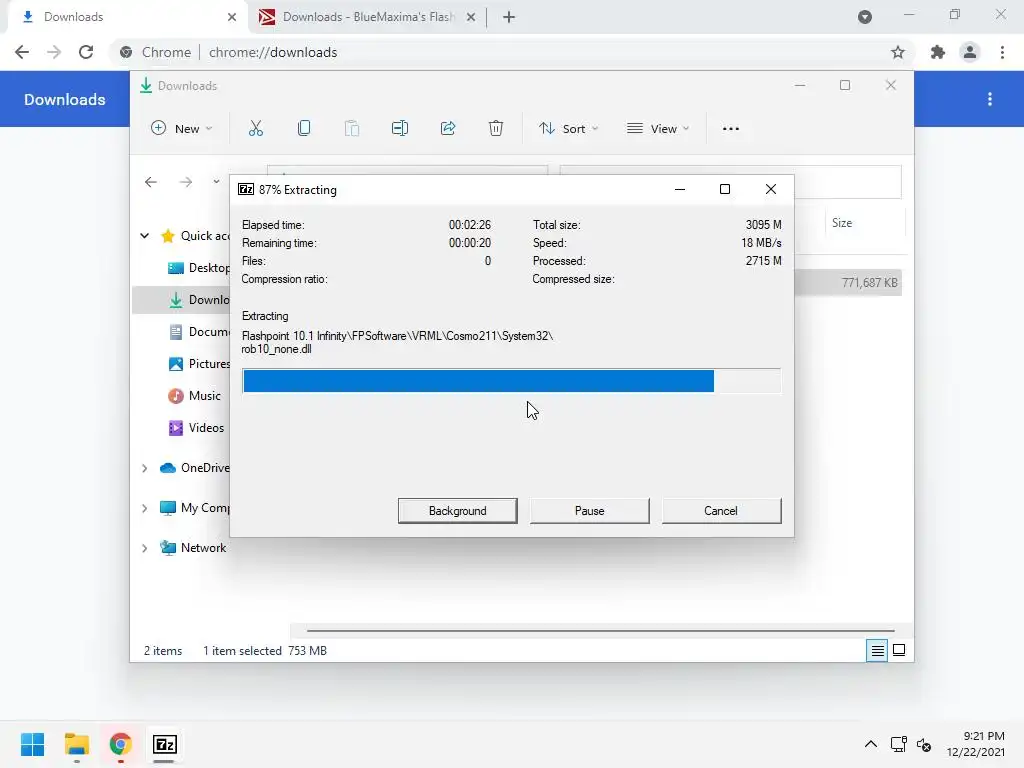The height and width of the screenshot is (768, 1024).
Task: Select Music in the navigation pane
Action: 195,396
